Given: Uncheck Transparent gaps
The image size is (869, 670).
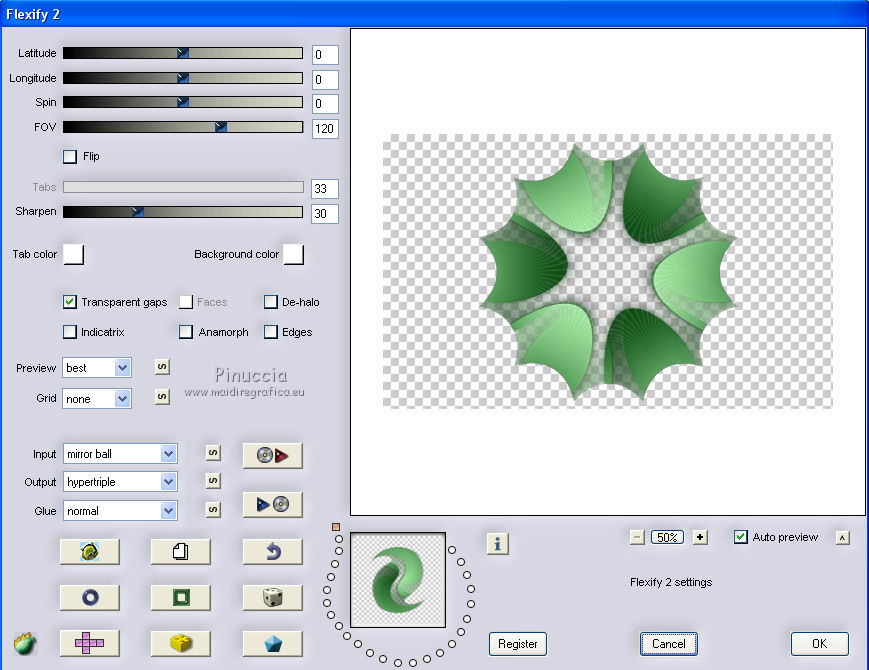Looking at the screenshot, I should pos(70,302).
